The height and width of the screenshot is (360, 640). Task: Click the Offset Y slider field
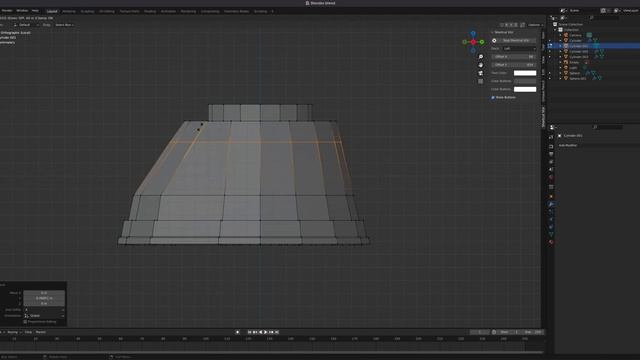tap(513, 65)
